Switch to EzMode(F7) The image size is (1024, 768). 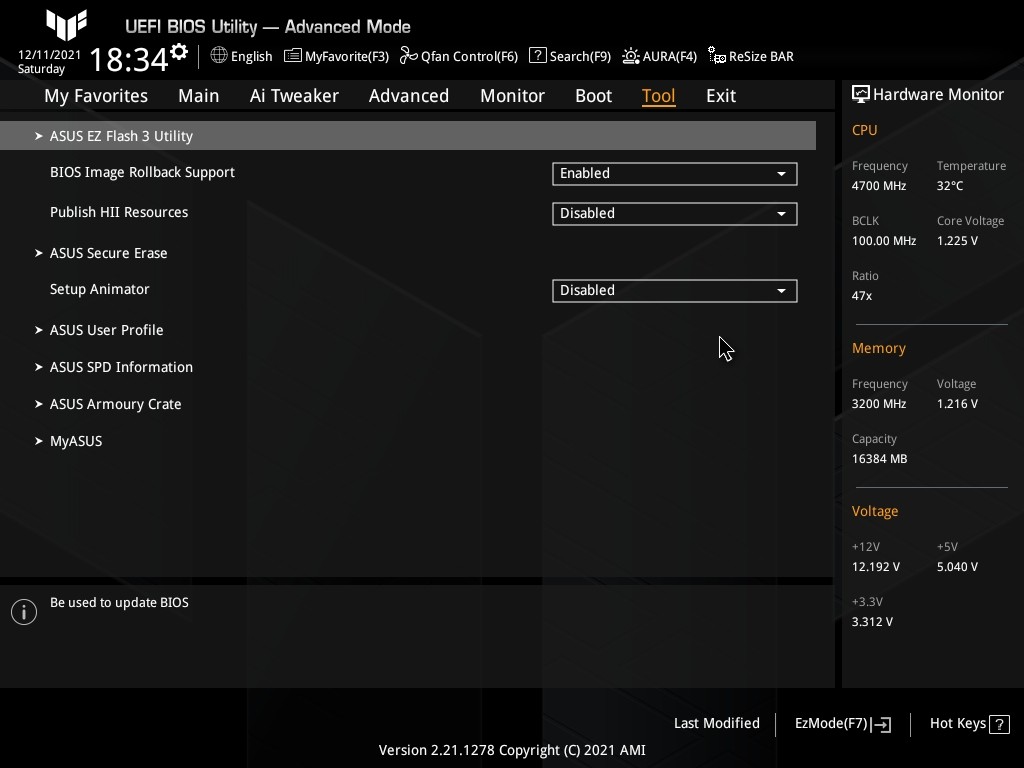(x=842, y=724)
